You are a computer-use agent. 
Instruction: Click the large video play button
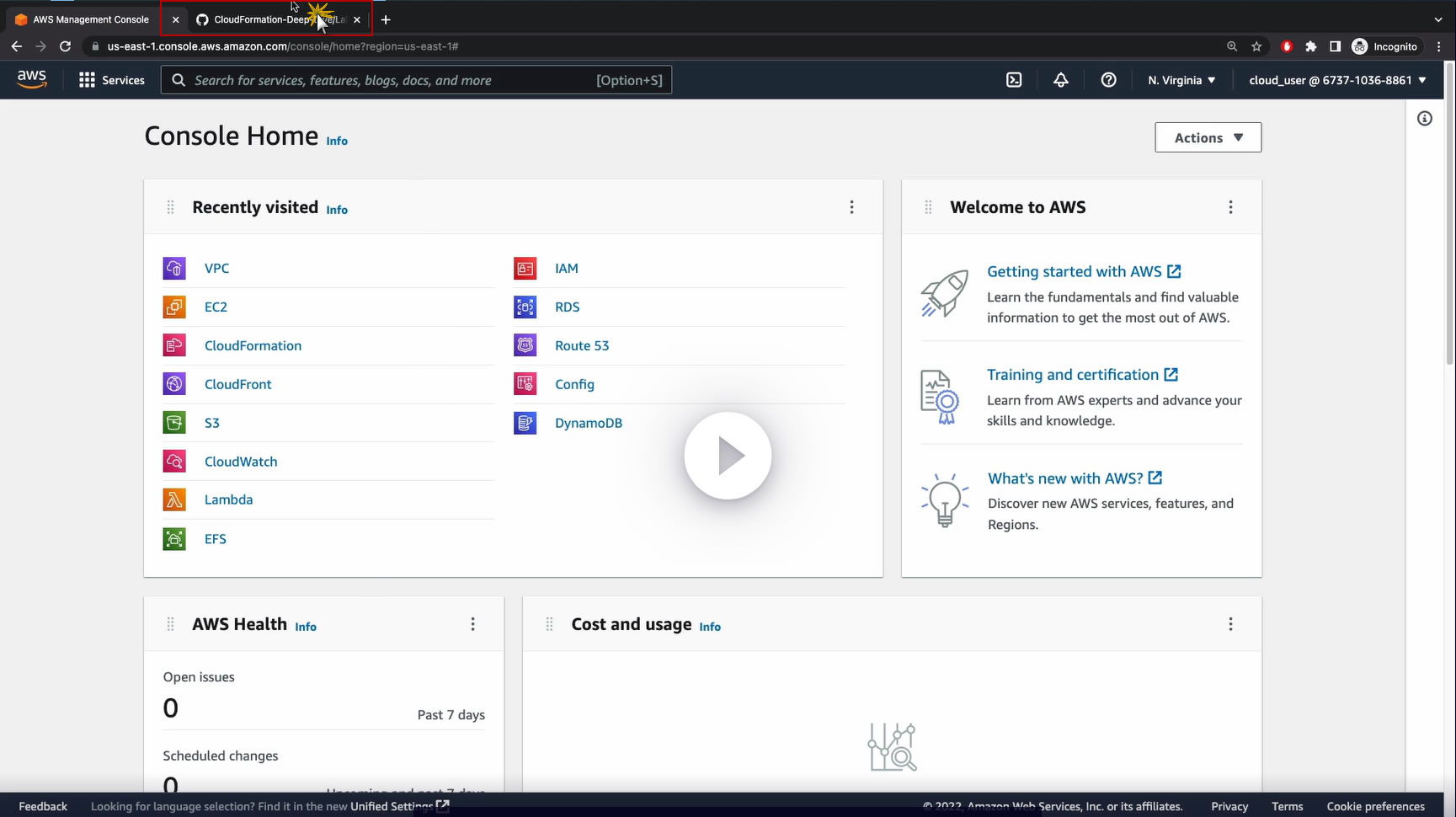(728, 456)
